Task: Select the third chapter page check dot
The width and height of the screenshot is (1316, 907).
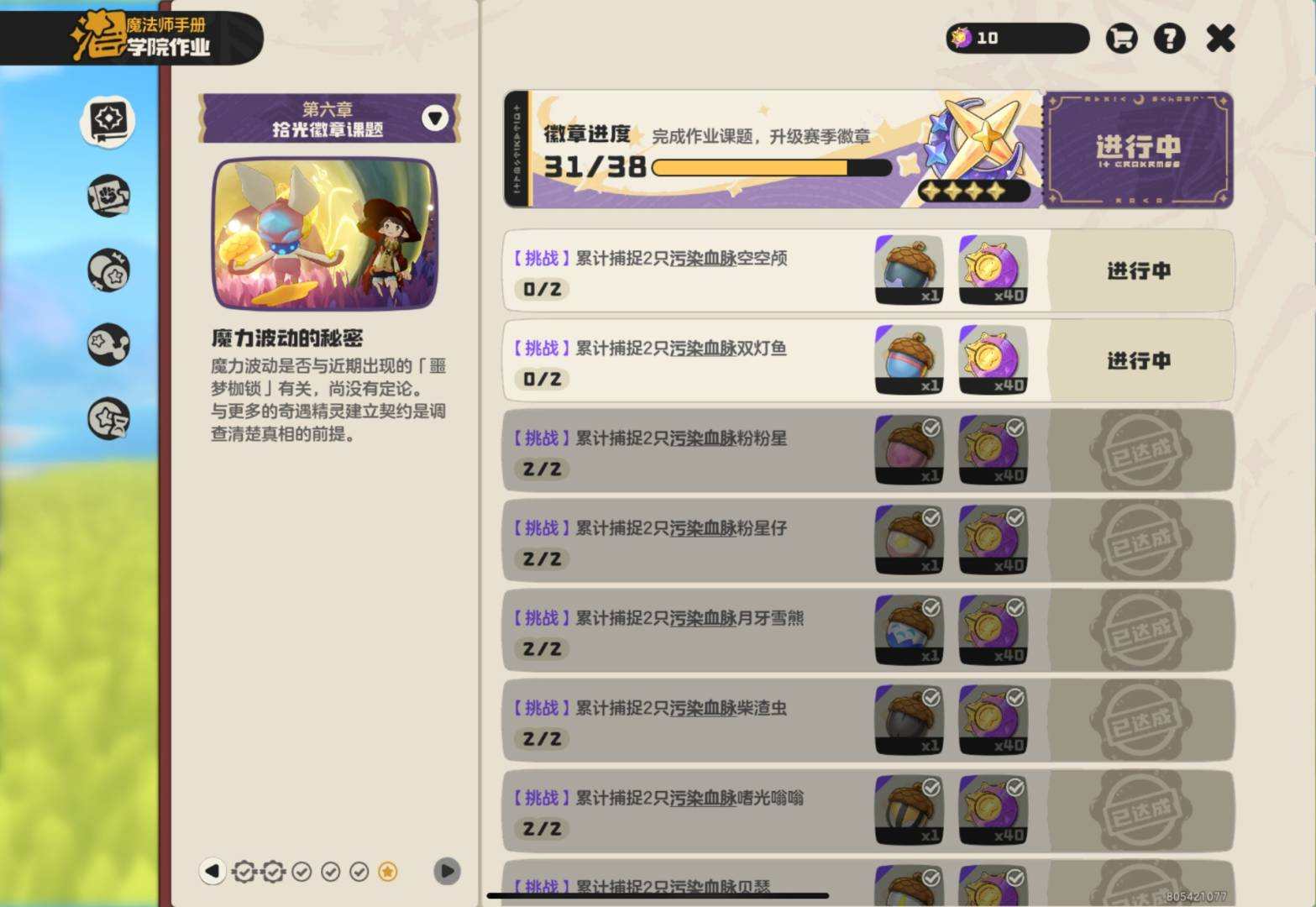Action: point(301,872)
